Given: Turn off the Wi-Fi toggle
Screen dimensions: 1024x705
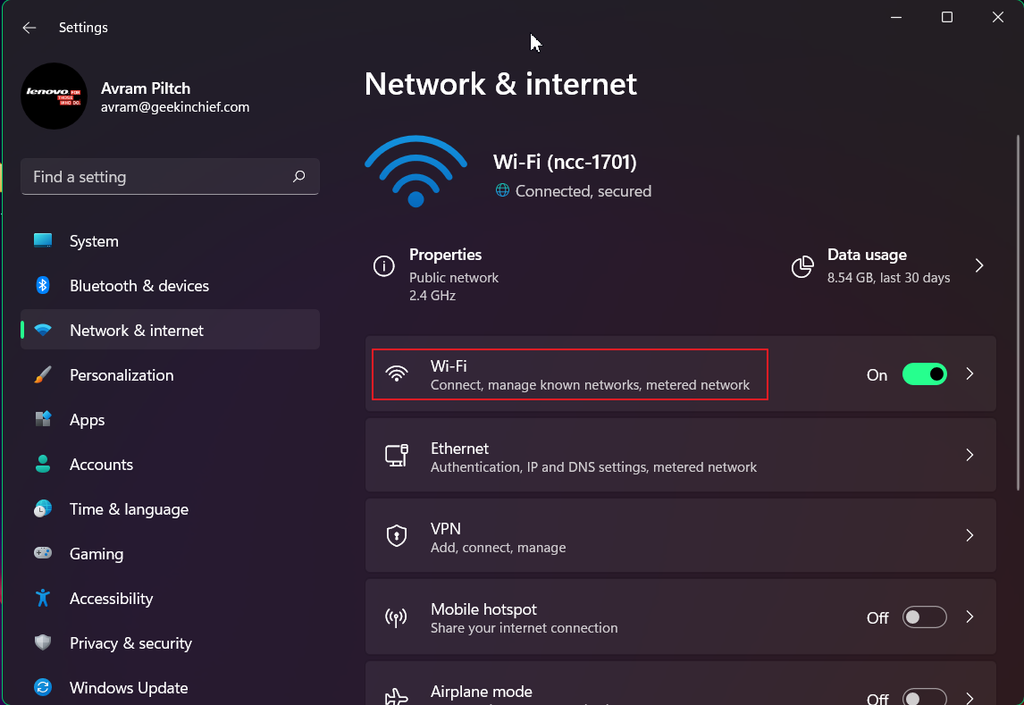Looking at the screenshot, I should point(924,373).
